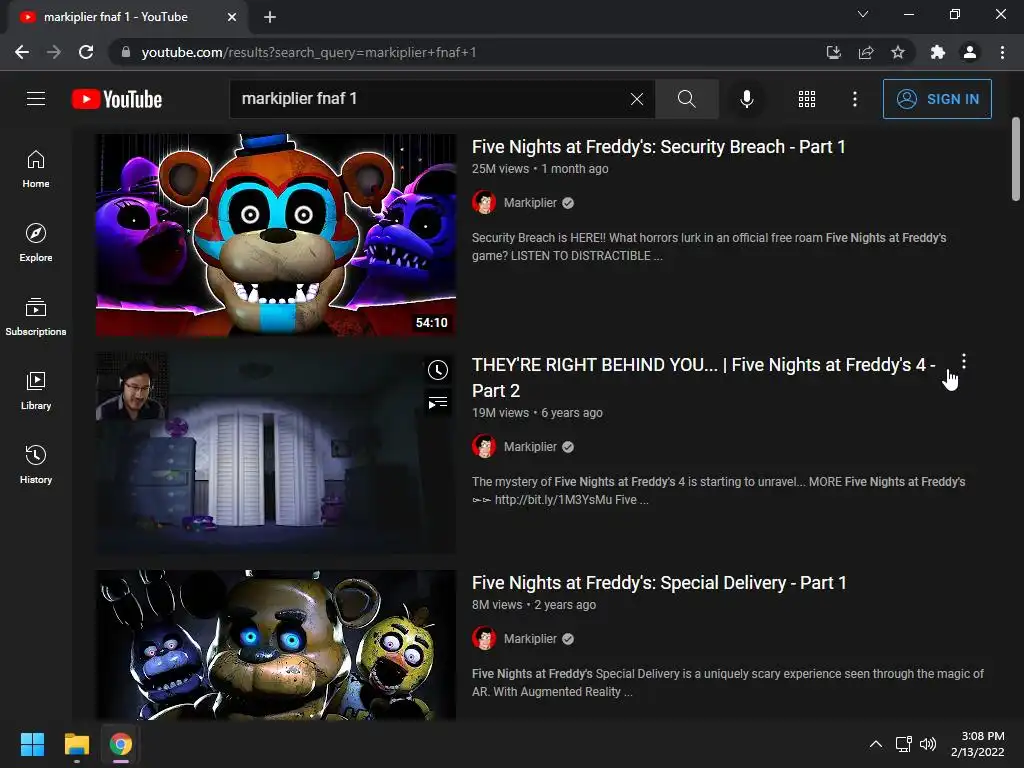1024x768 pixels.
Task: Open File Explorer from taskbar
Action: click(76, 744)
